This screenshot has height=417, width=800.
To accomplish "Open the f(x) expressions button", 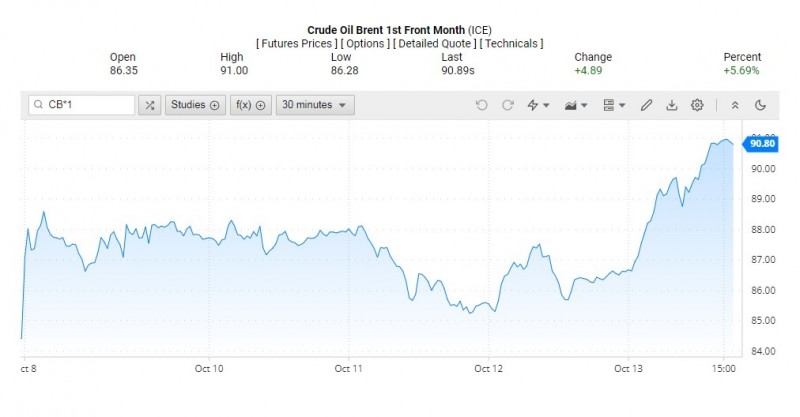I will [249, 105].
